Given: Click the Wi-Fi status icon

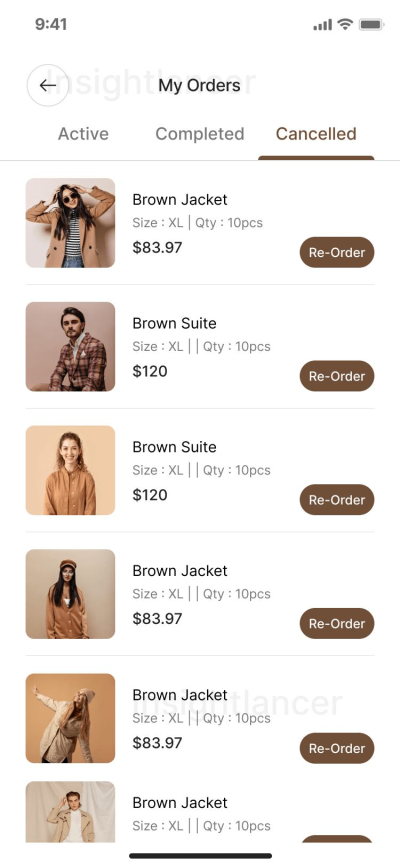Looking at the screenshot, I should coord(345,24).
